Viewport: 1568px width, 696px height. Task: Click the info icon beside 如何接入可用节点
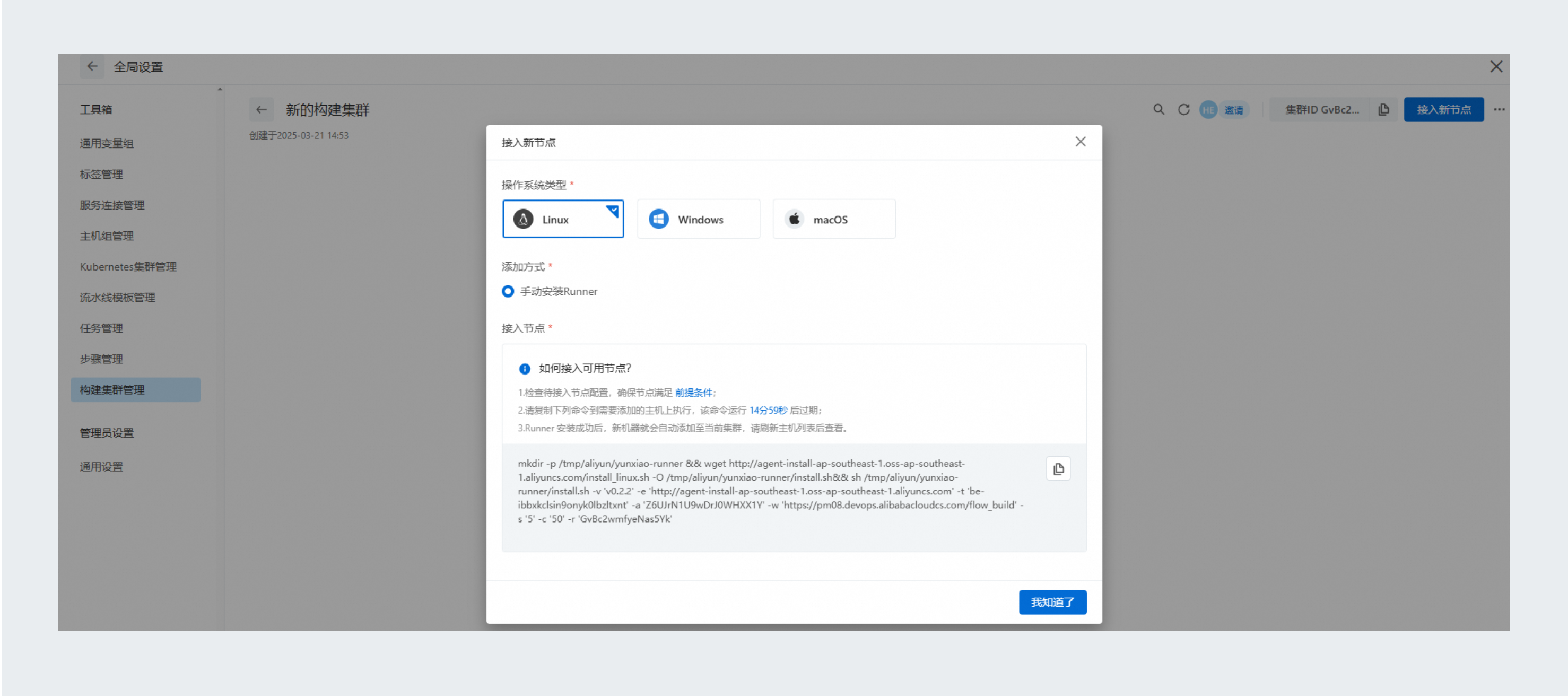coord(524,369)
